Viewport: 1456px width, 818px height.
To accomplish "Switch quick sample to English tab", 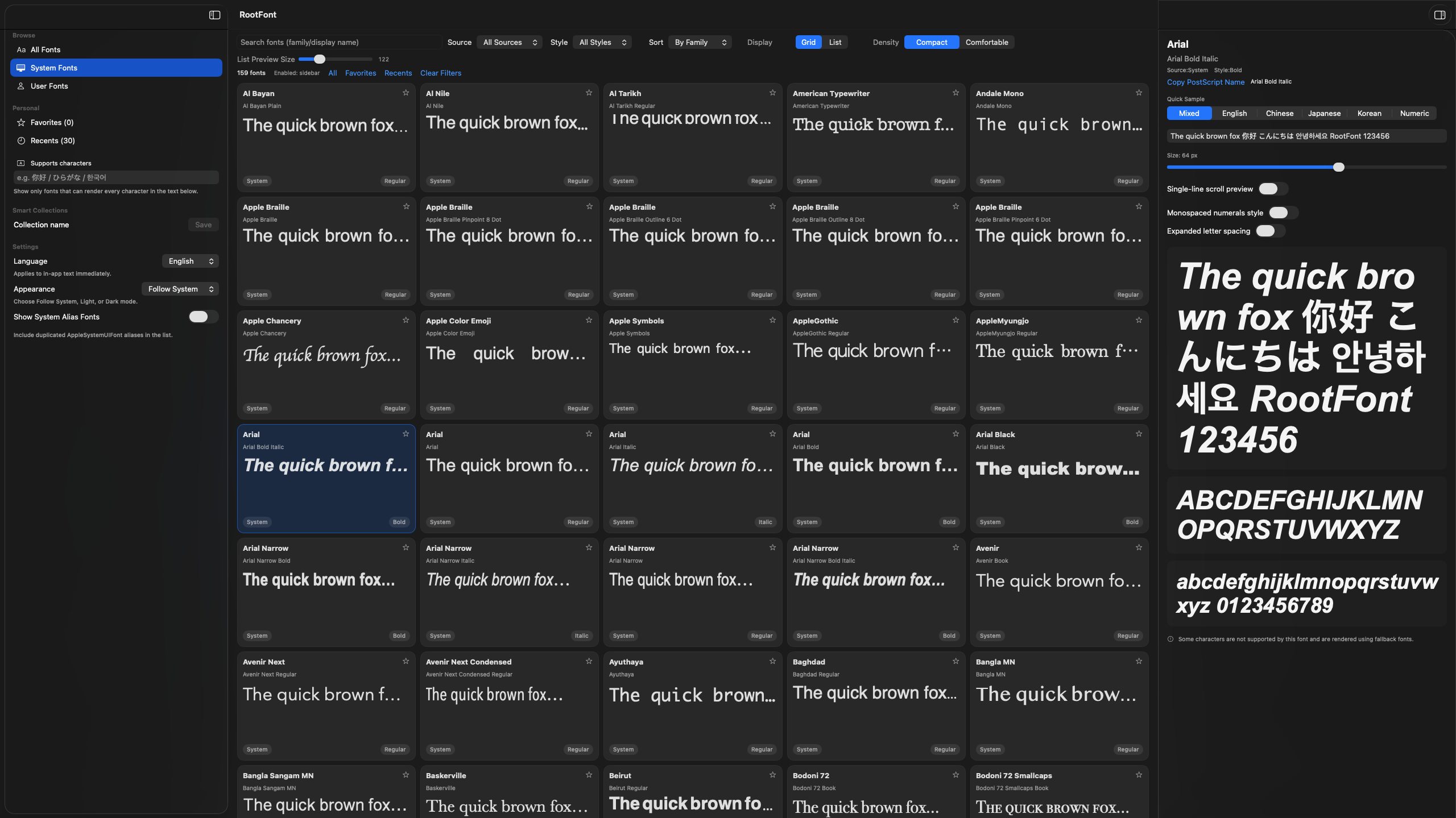I will point(1234,113).
